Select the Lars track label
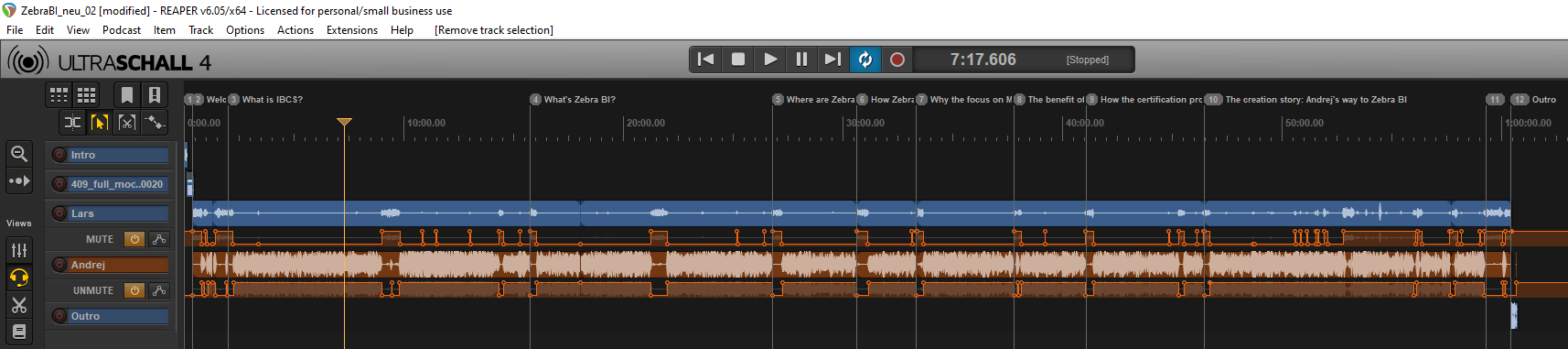 click(x=119, y=213)
